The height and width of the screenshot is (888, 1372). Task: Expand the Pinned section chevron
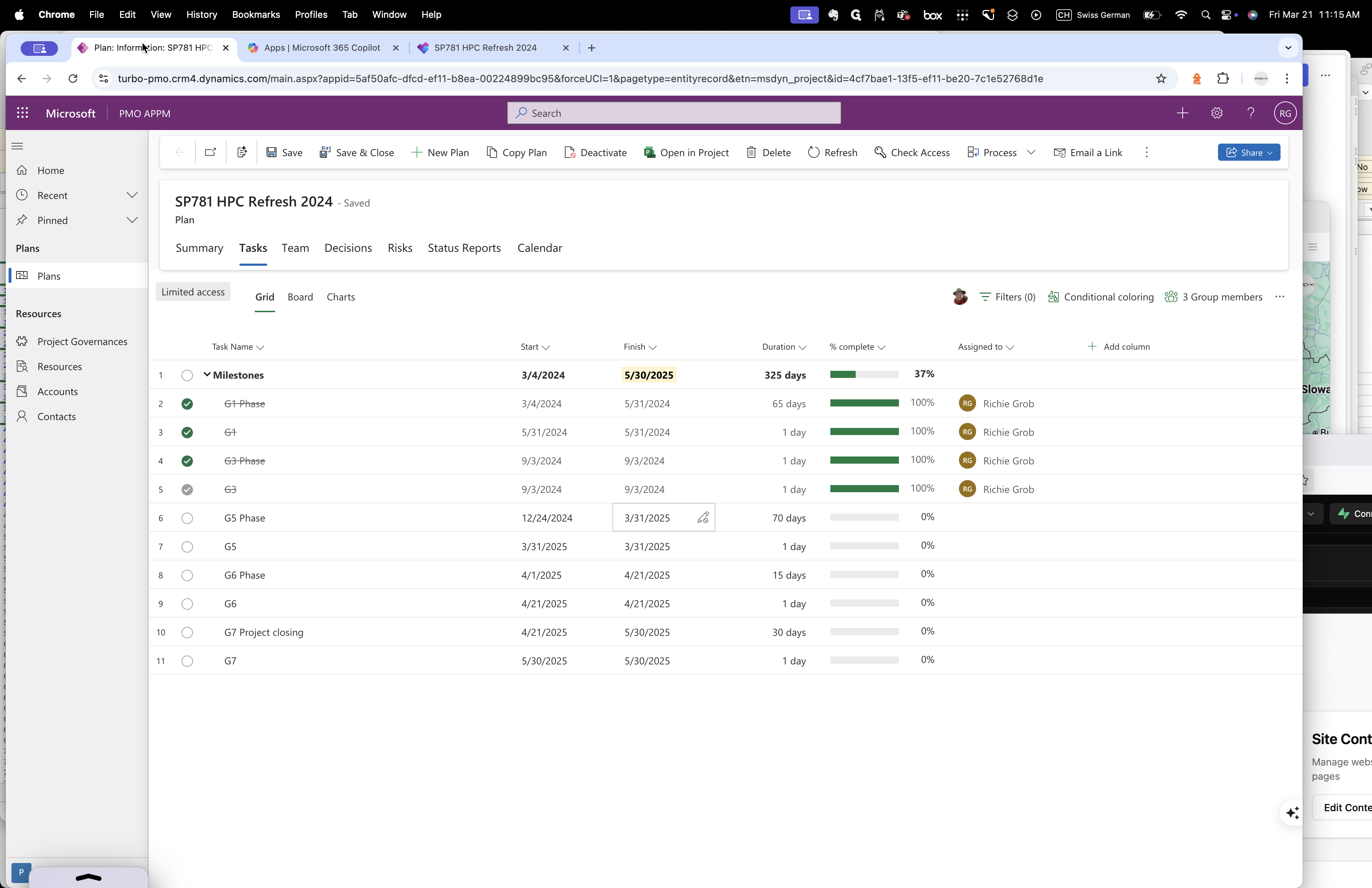coord(132,220)
